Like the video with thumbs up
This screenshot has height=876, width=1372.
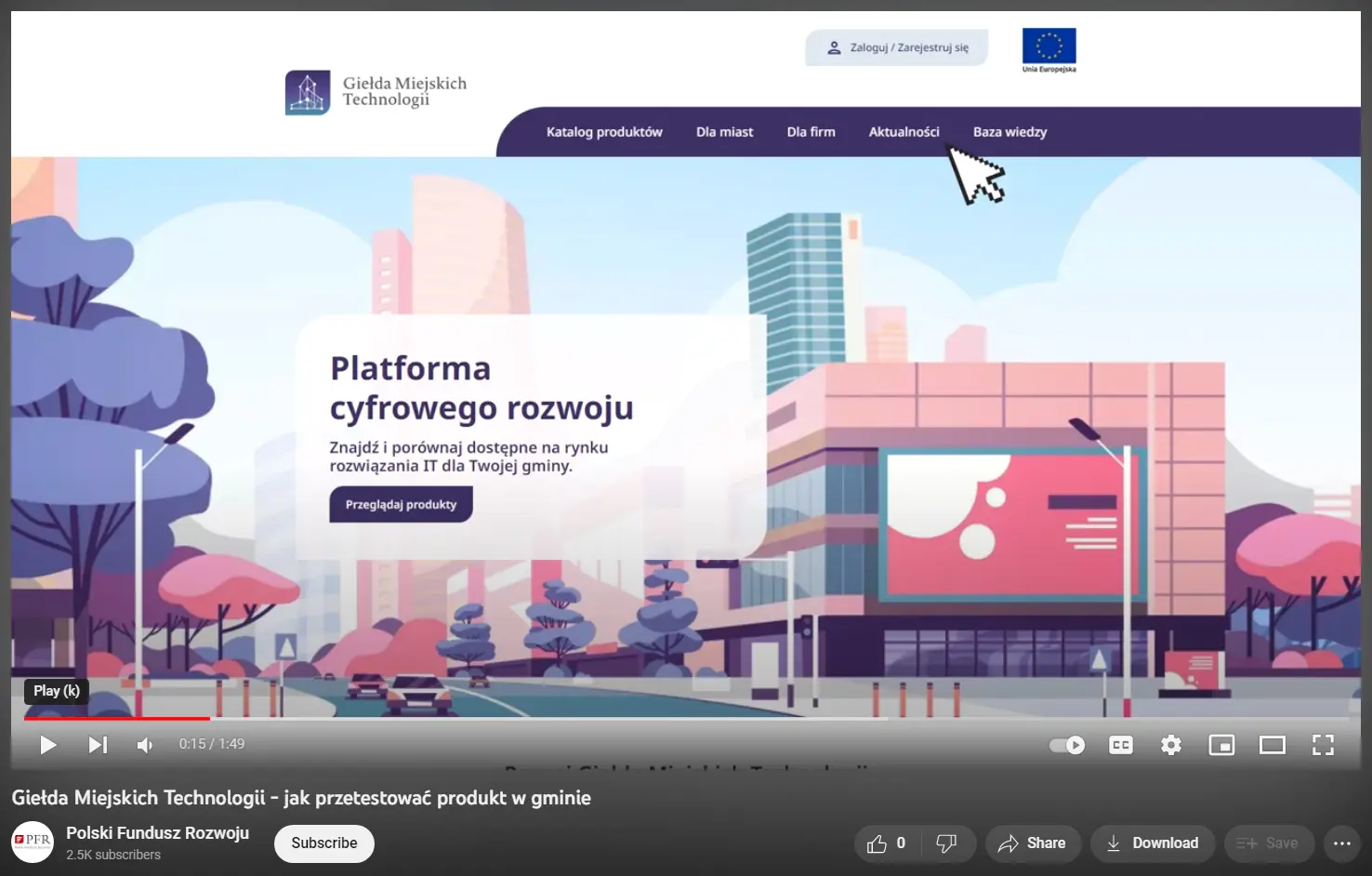(886, 843)
